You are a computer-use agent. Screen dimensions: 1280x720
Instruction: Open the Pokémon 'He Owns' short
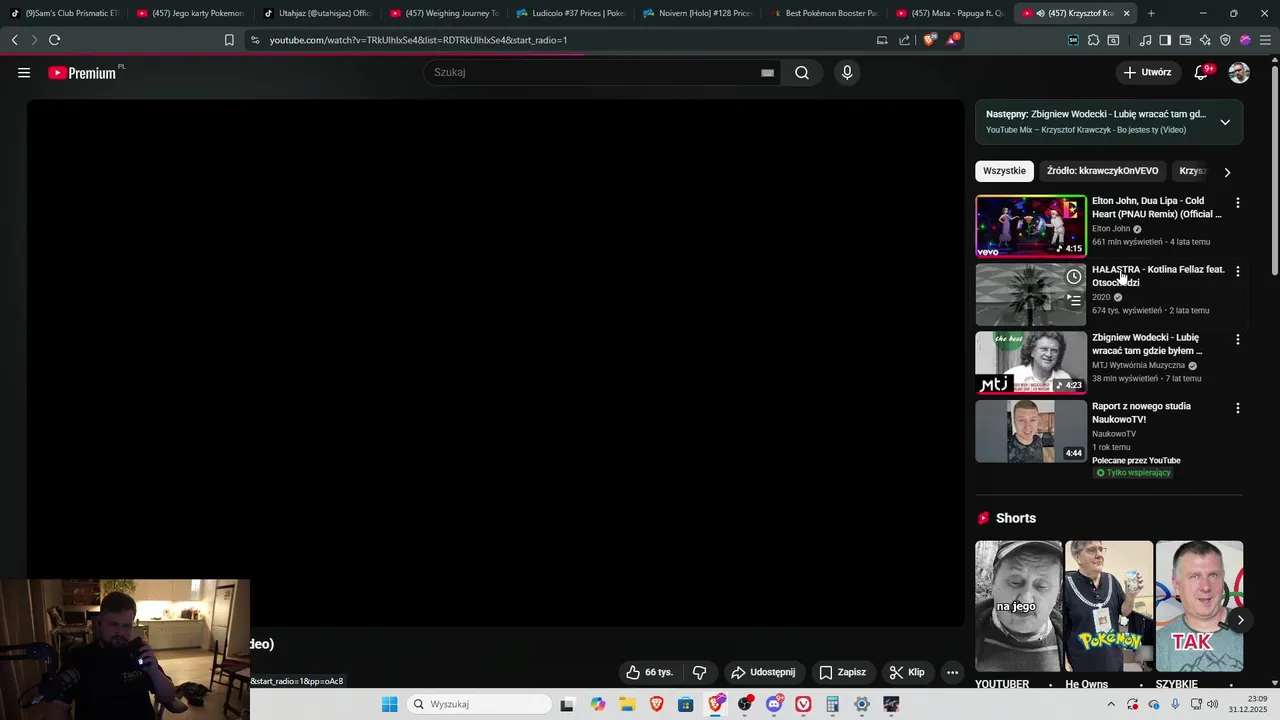pyautogui.click(x=1108, y=606)
